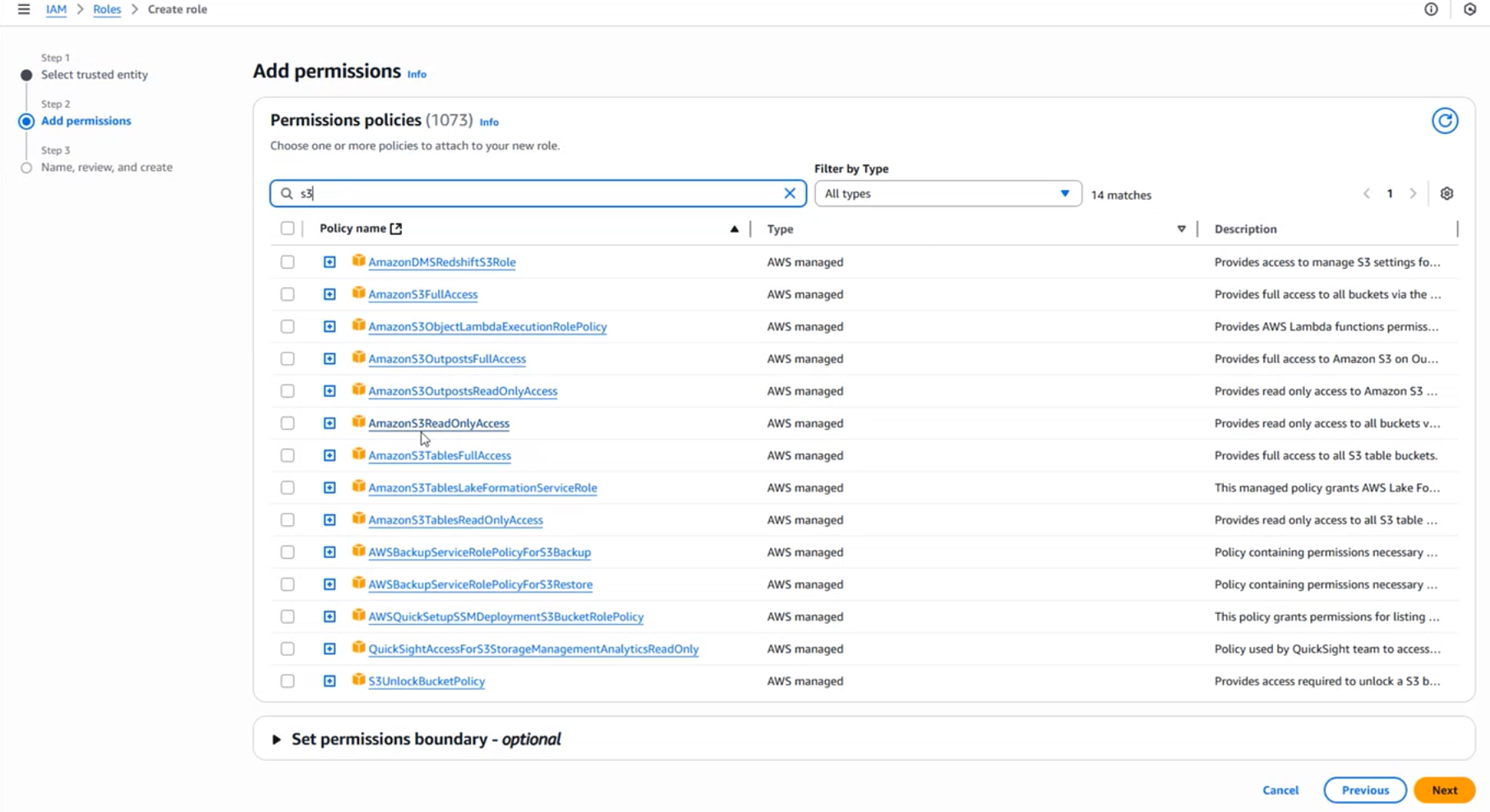Open IAM breadcrumb link
This screenshot has height=812, width=1490.
click(x=56, y=9)
